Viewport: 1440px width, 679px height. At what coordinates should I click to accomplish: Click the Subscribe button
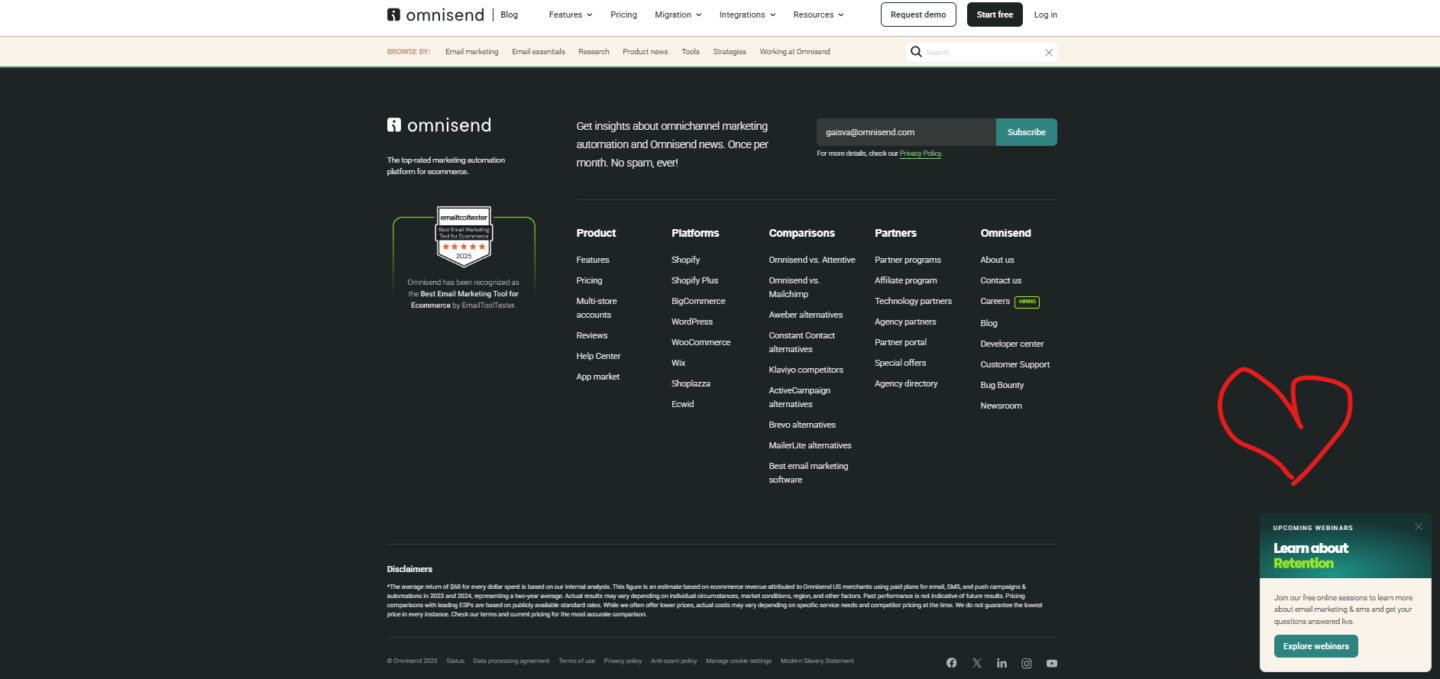coord(1026,132)
